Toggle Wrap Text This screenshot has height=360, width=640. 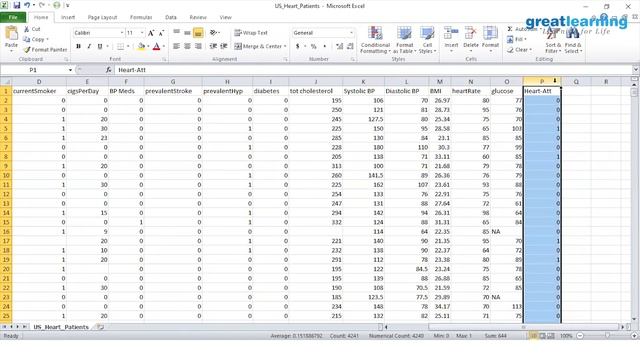[x=251, y=33]
